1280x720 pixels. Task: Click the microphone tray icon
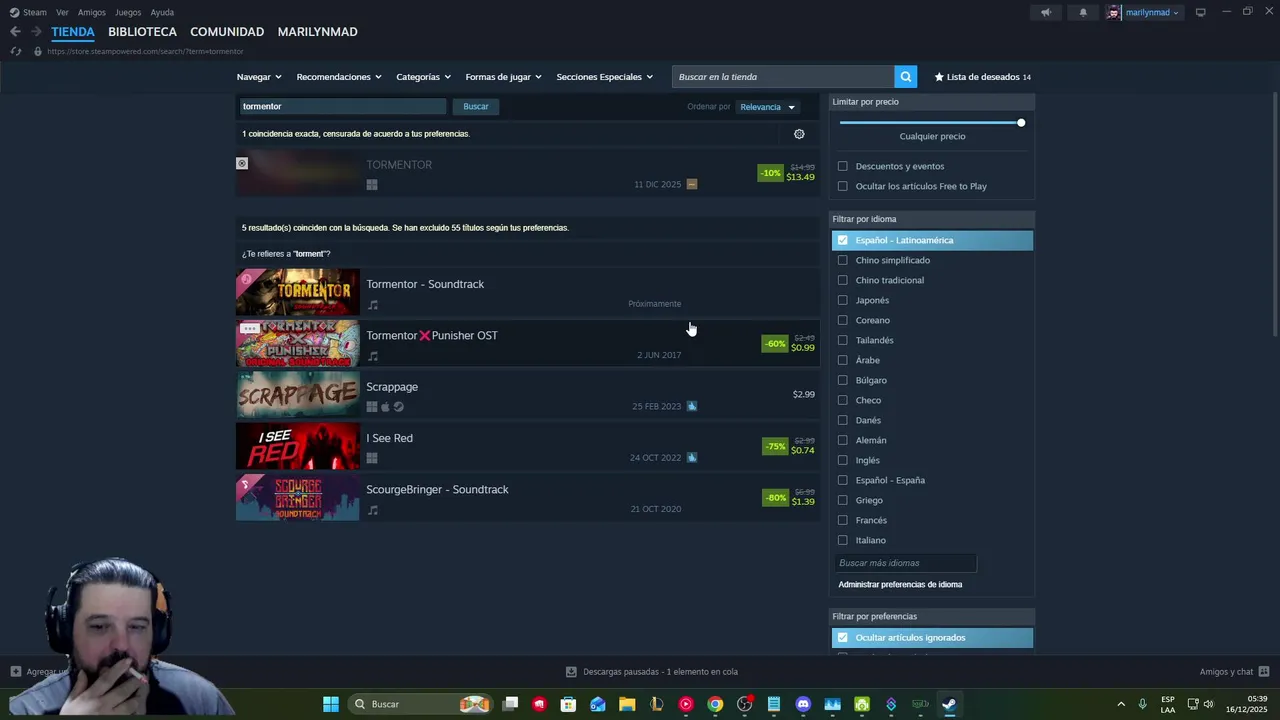tap(1142, 704)
